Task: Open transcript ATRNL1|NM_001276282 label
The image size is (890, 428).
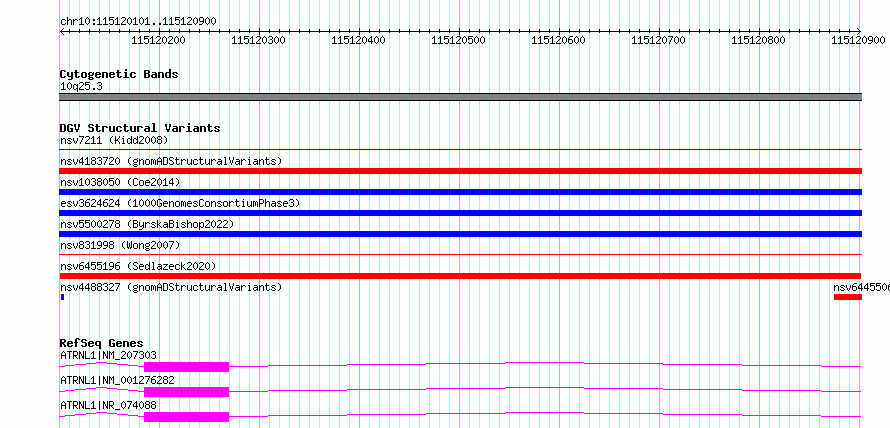Action: (117, 380)
